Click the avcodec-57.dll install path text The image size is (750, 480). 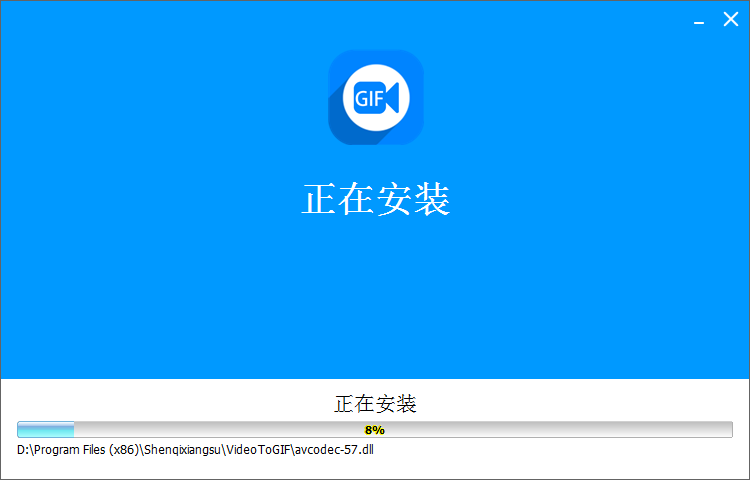pos(195,450)
